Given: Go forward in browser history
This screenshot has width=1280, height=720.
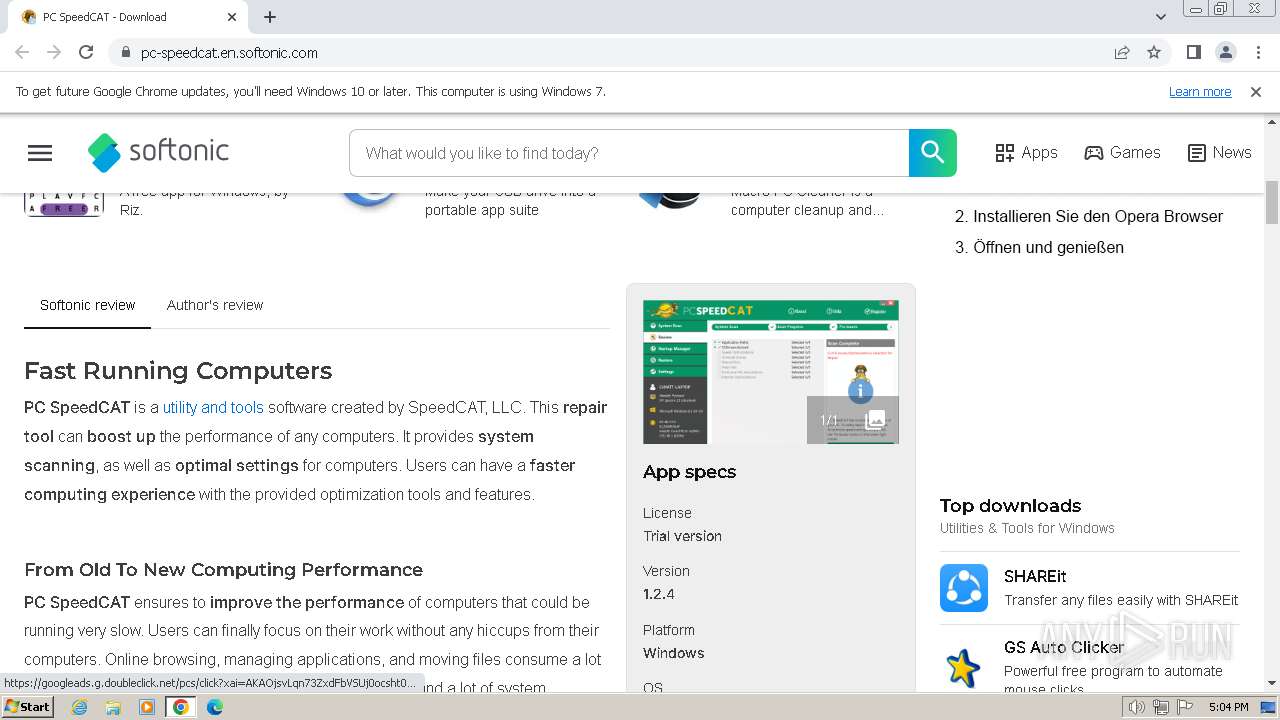Looking at the screenshot, I should point(54,52).
